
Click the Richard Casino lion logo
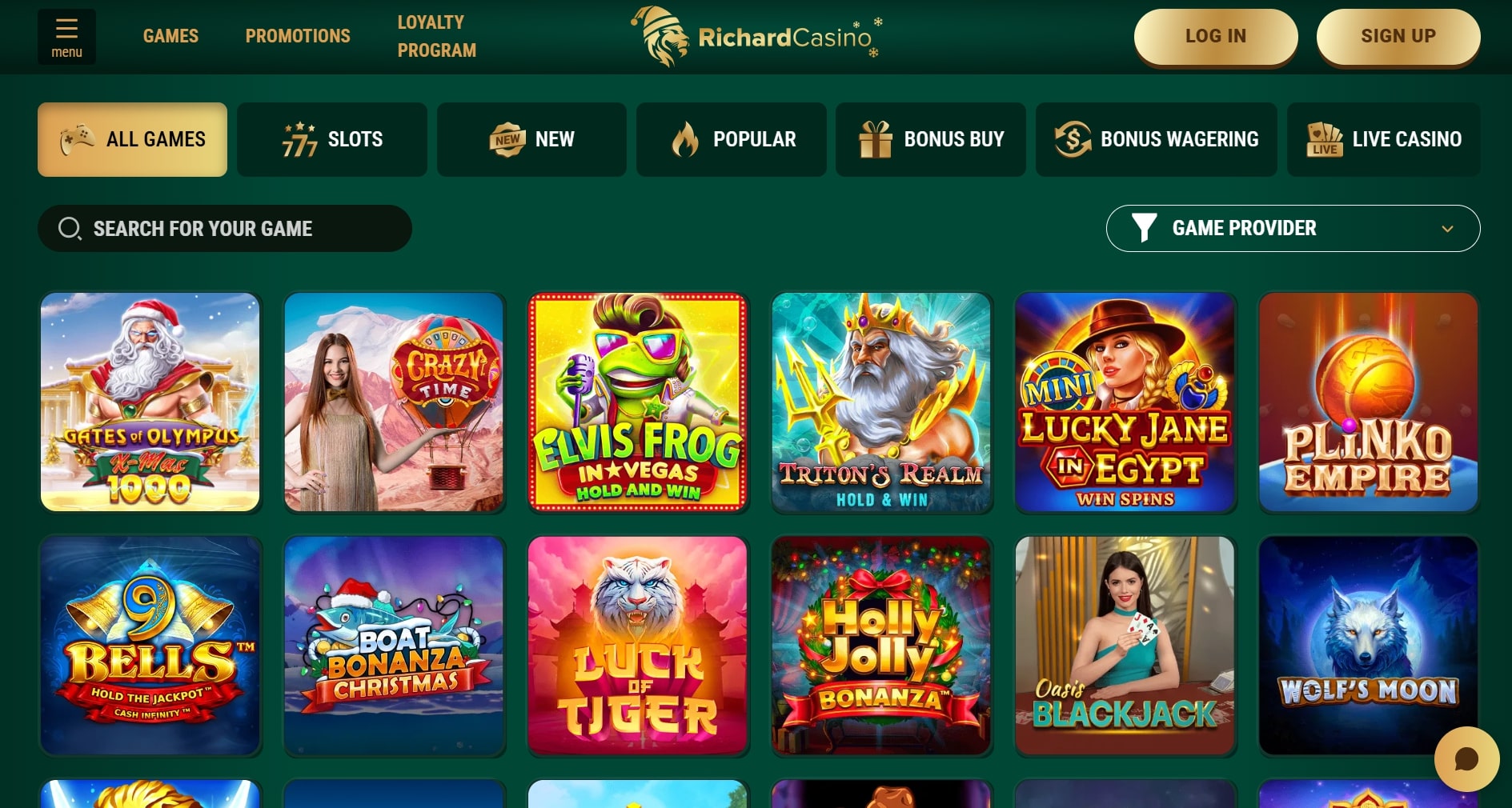661,36
